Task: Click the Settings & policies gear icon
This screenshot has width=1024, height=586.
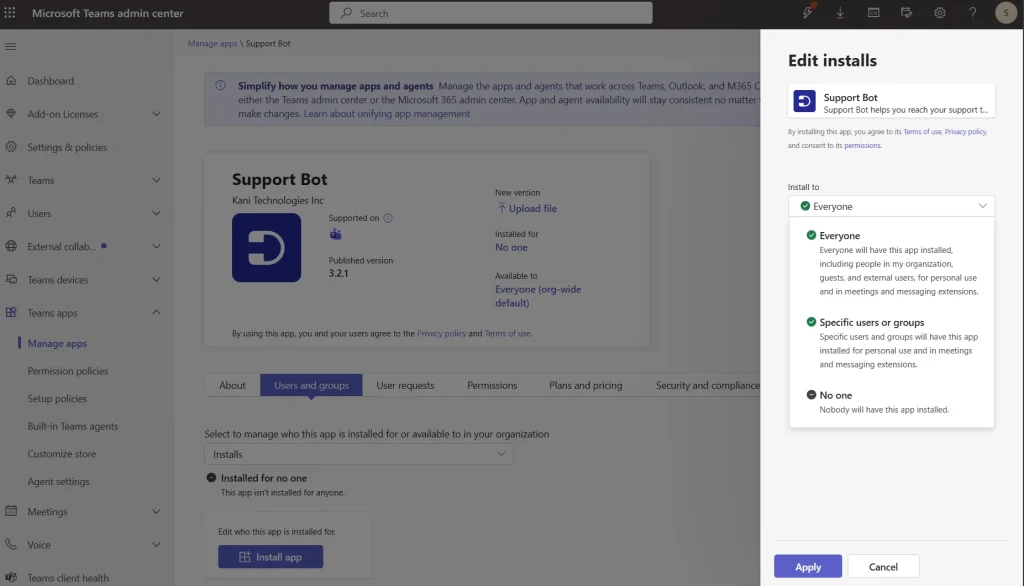Action: 11,147
